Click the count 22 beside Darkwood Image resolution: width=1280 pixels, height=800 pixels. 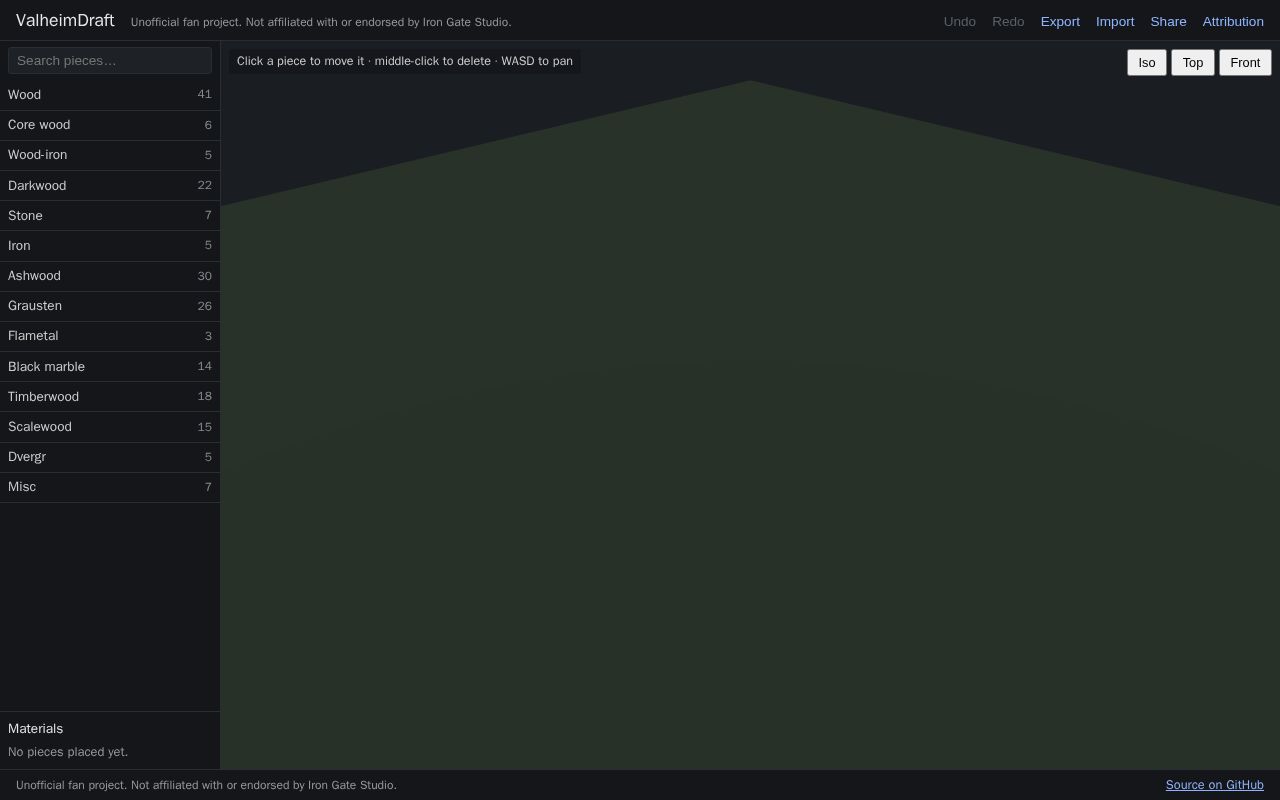204,186
